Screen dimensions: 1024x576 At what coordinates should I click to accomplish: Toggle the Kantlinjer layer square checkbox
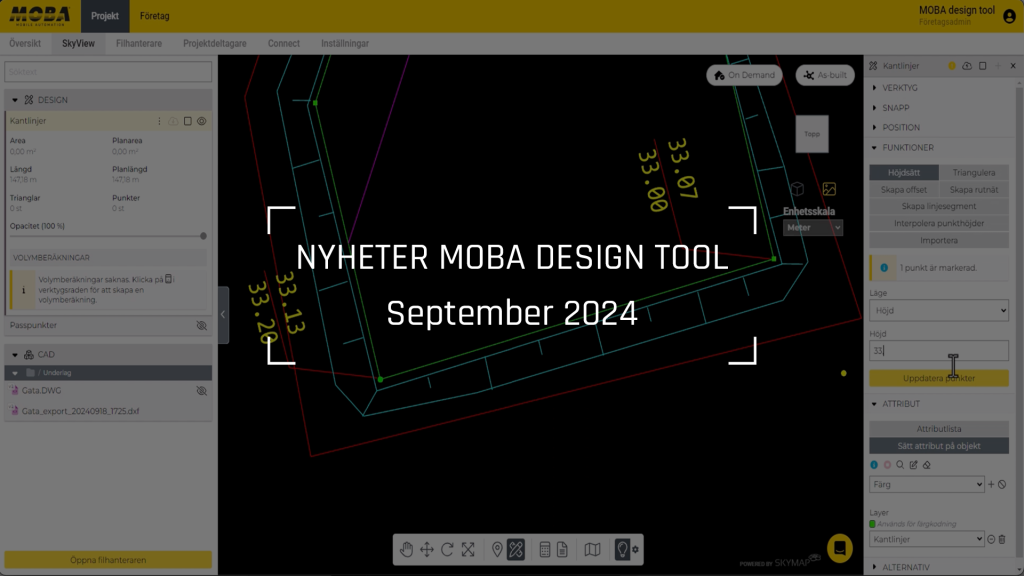point(188,121)
